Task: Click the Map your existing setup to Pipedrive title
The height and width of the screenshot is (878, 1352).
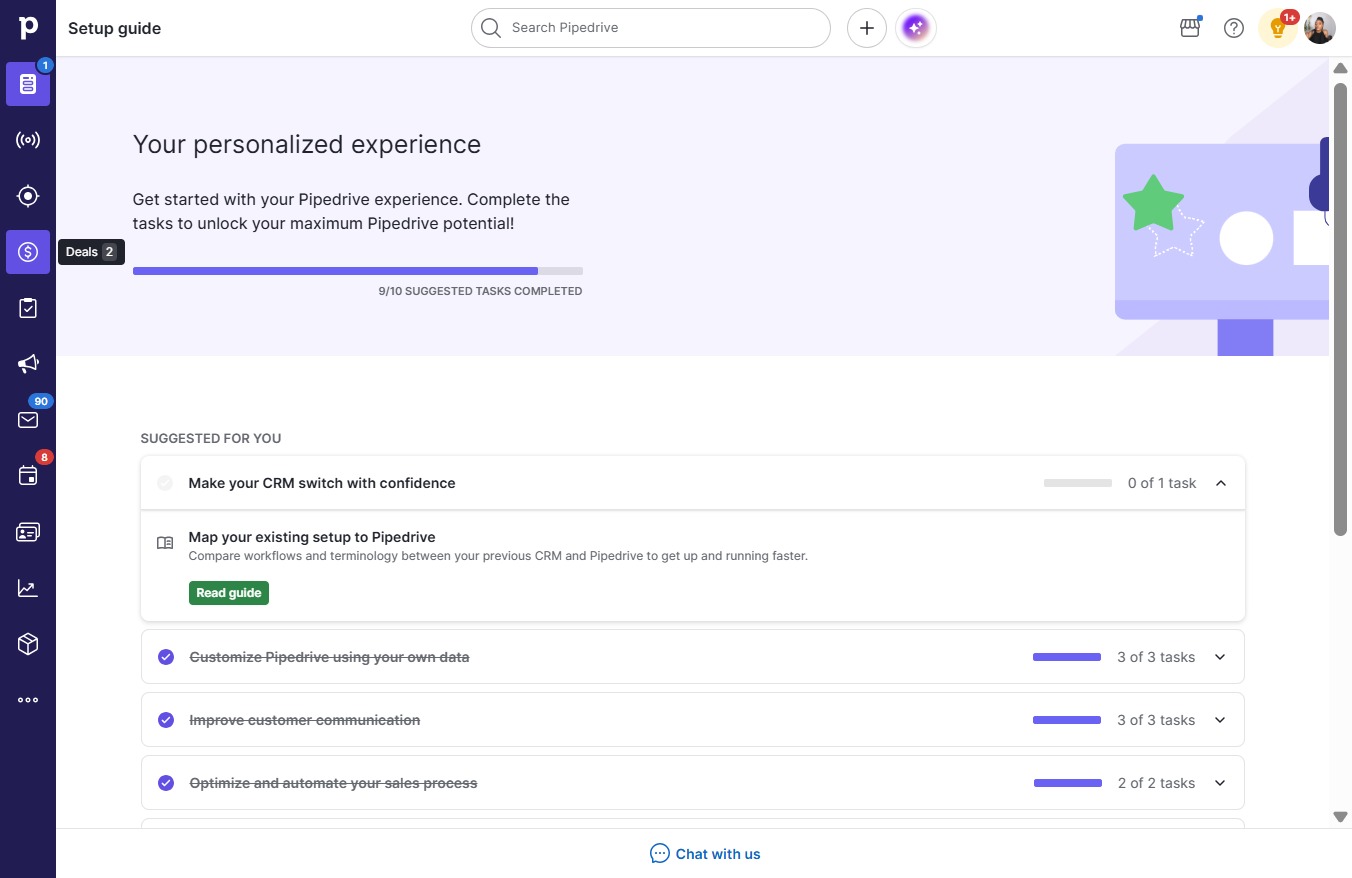Action: [312, 537]
